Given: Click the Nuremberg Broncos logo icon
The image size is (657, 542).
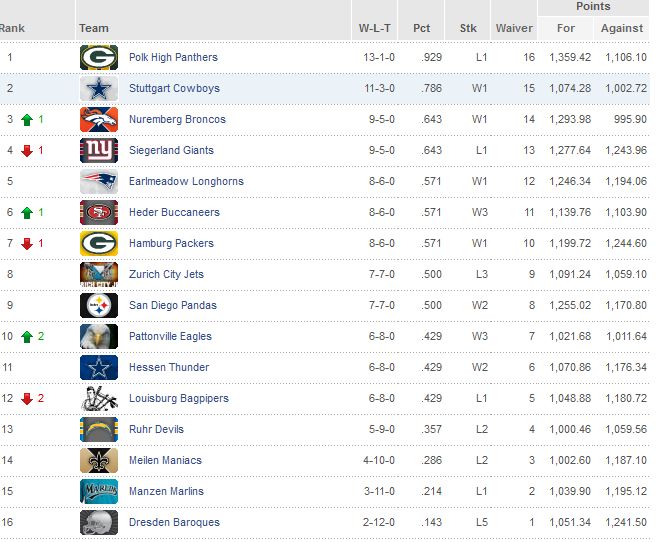Looking at the screenshot, I should pyautogui.click(x=99, y=119).
